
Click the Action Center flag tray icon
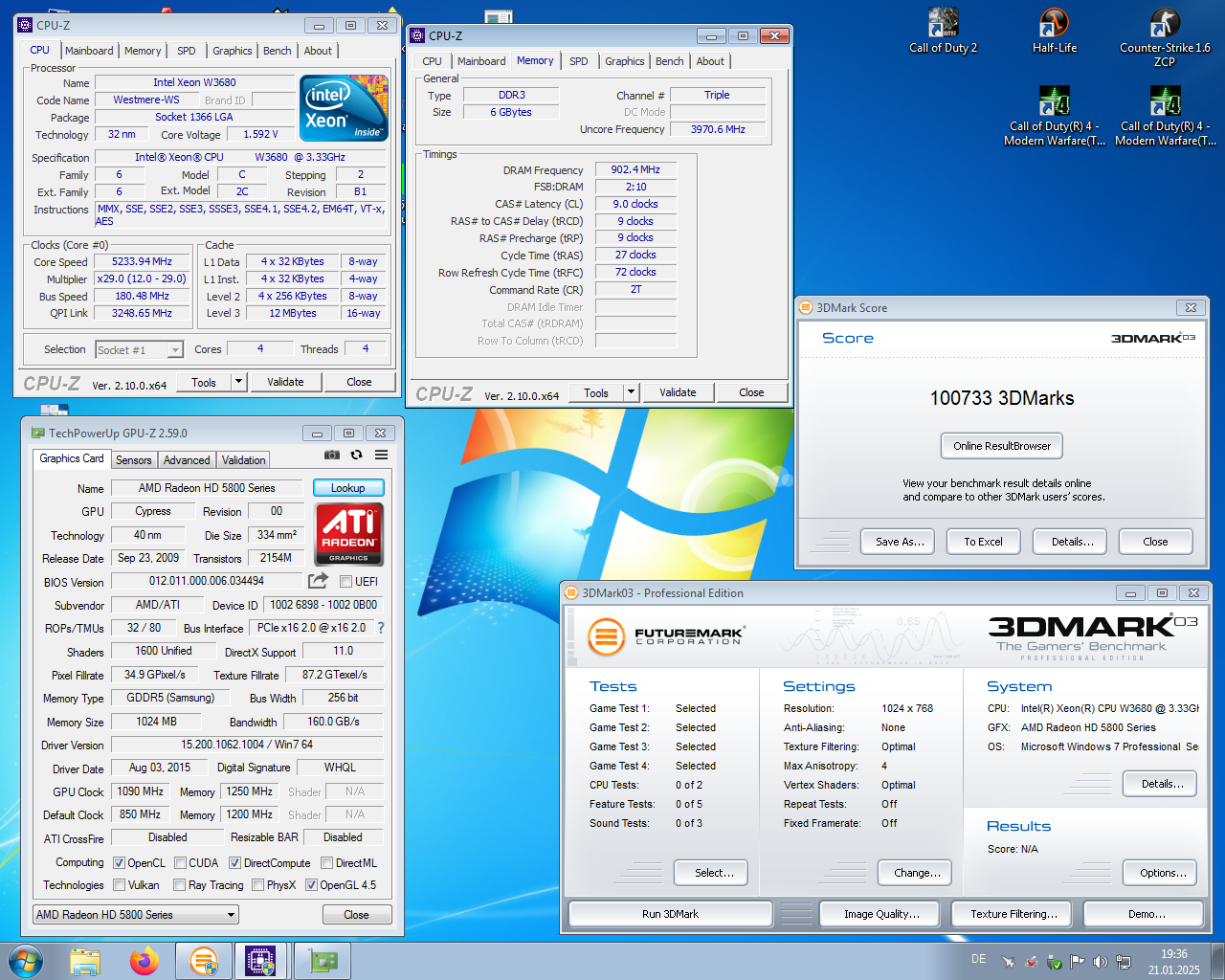click(1078, 962)
